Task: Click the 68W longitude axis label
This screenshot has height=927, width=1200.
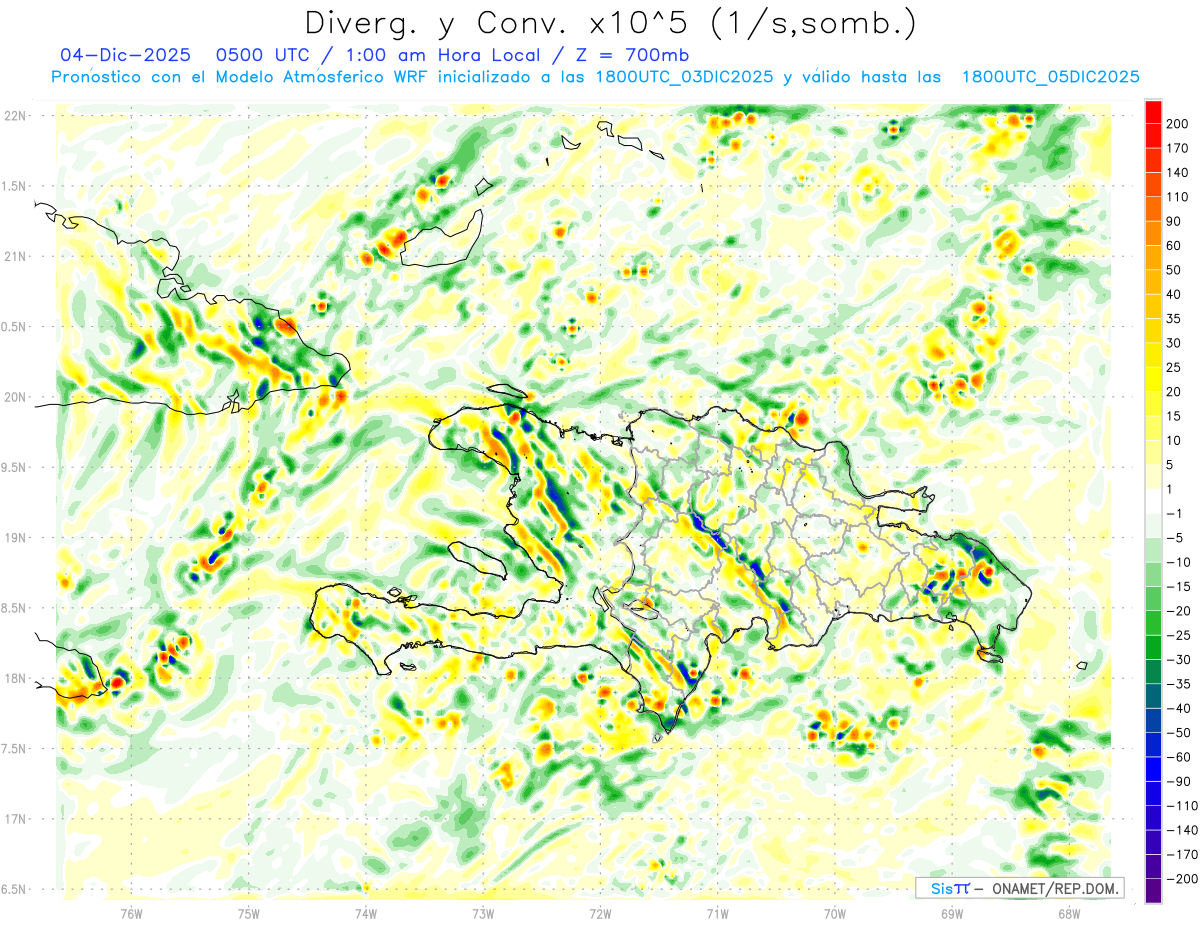Action: [x=1069, y=913]
